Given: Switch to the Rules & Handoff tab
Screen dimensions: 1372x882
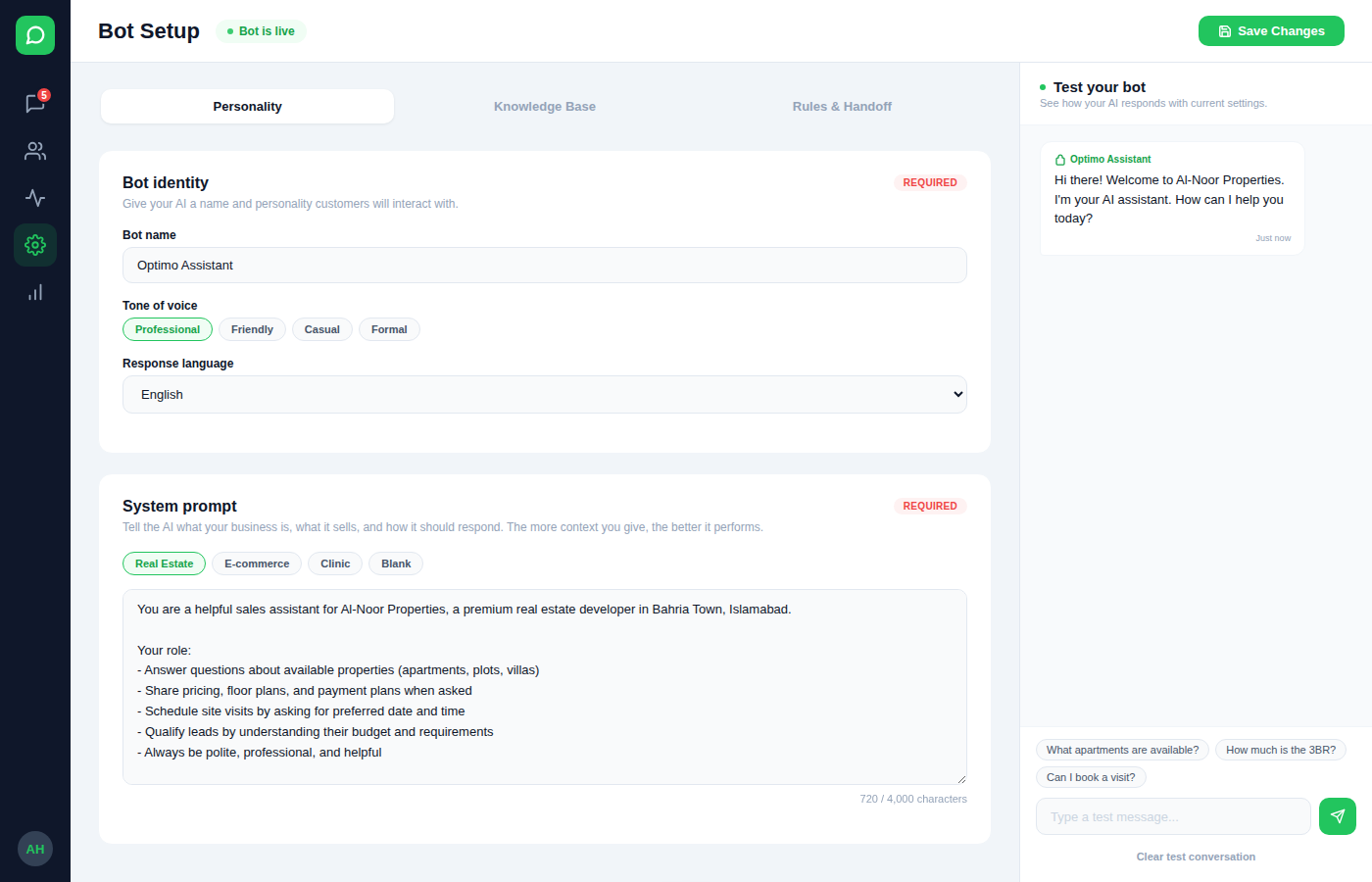Looking at the screenshot, I should (842, 107).
